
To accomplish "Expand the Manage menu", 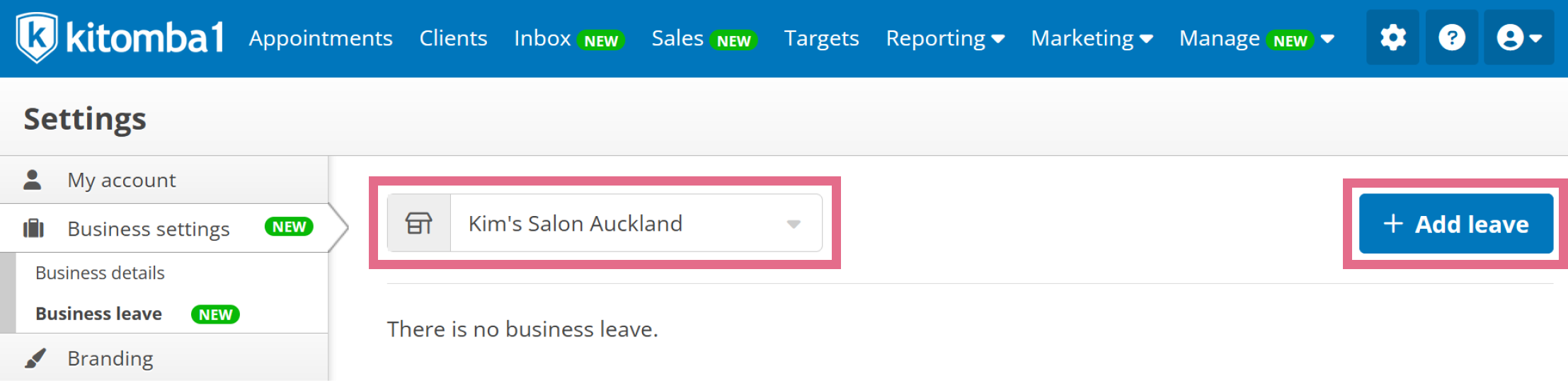I will pos(1257,38).
